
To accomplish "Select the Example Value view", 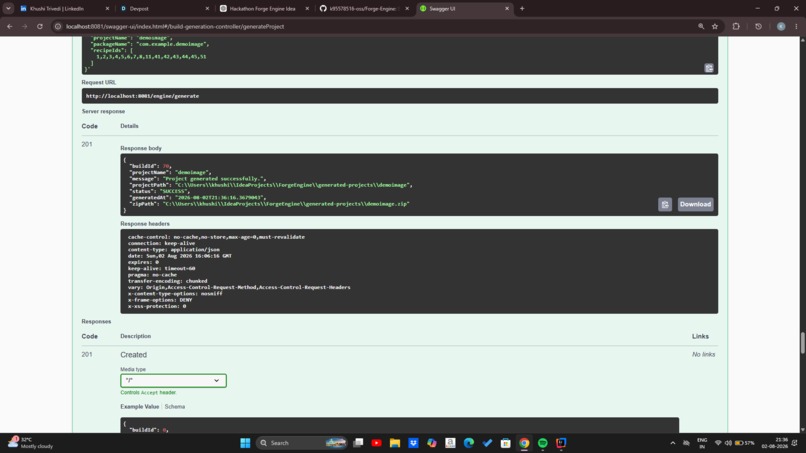I will click(140, 407).
